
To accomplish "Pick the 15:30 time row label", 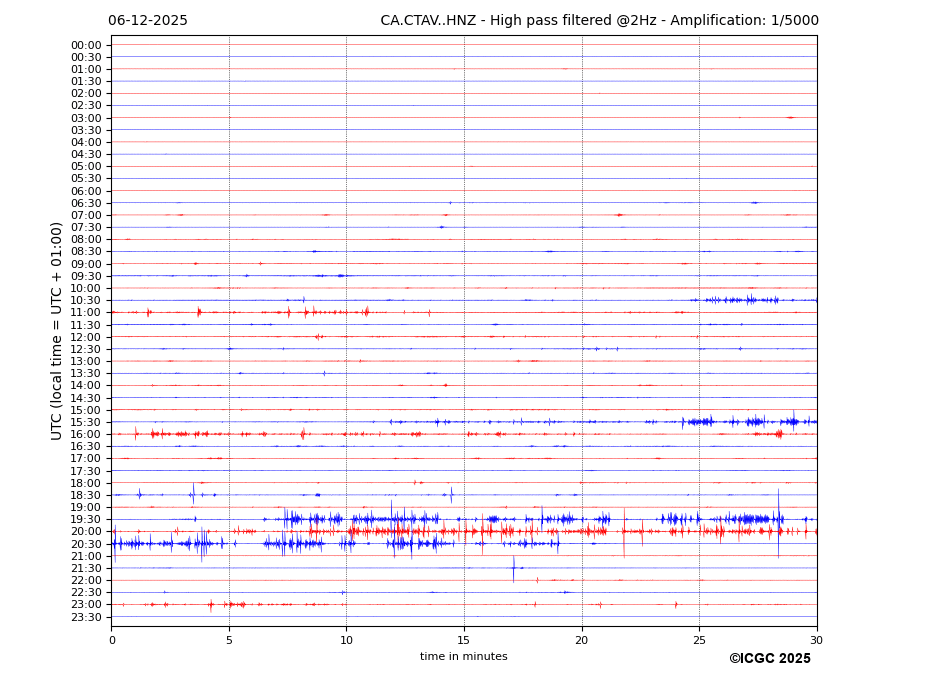I will pos(86,422).
